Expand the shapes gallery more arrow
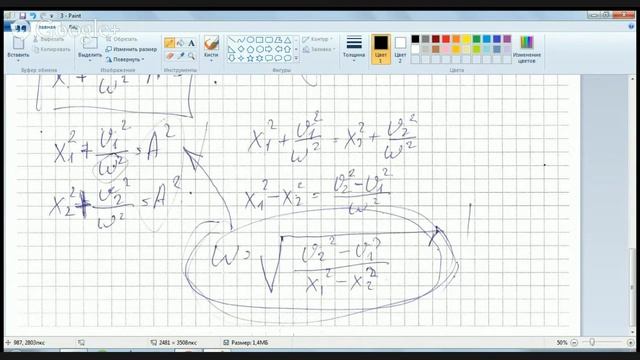 pos(296,59)
